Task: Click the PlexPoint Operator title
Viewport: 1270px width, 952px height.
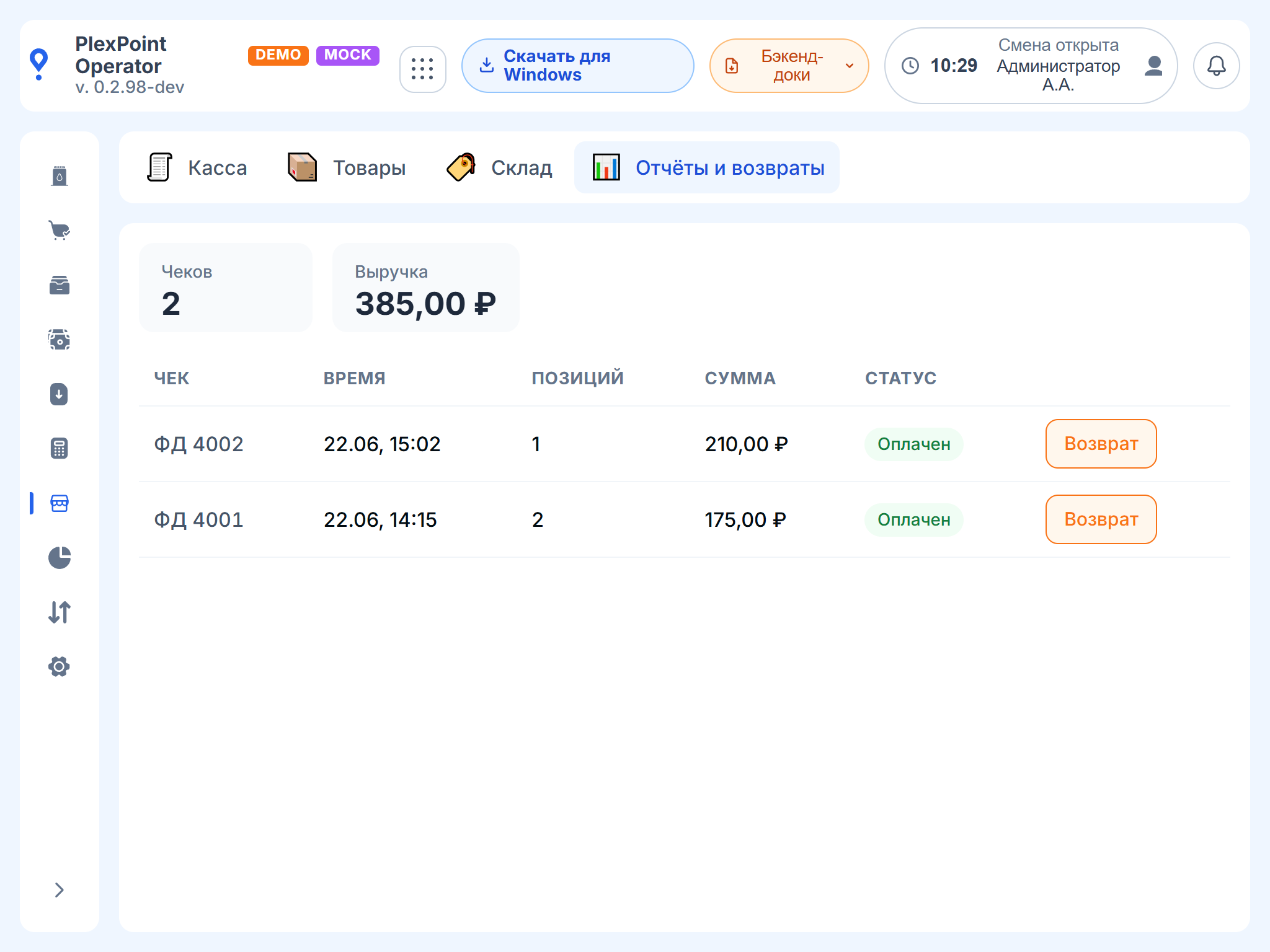Action: click(121, 55)
